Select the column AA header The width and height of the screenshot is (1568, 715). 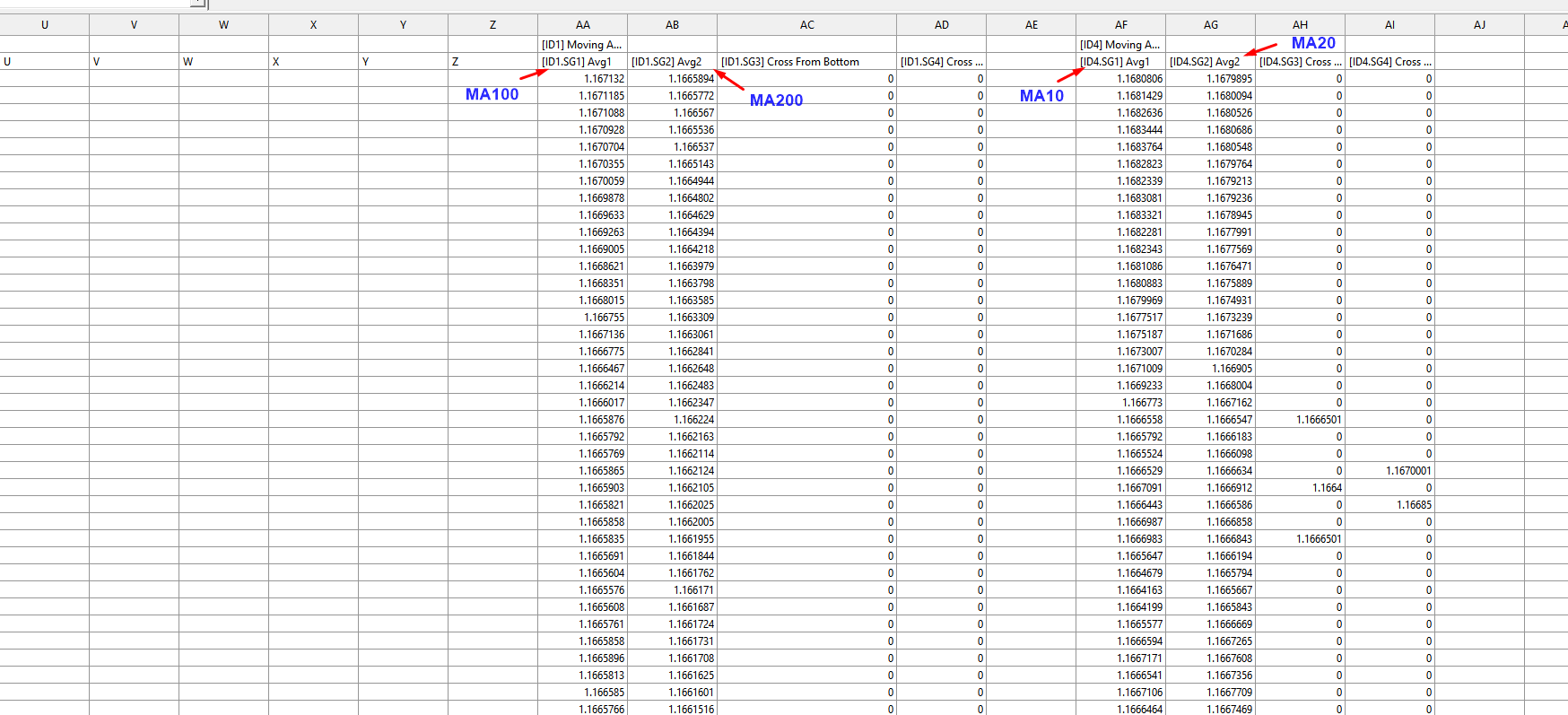583,25
